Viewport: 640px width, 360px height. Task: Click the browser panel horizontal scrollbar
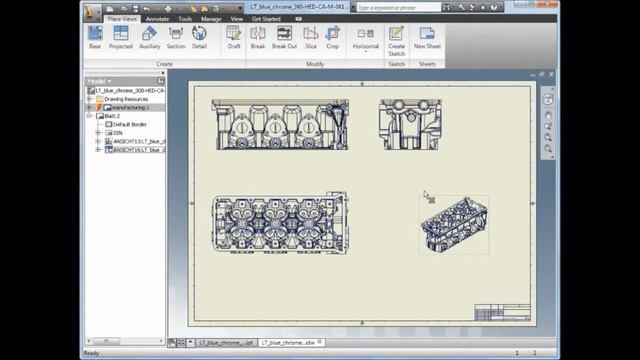click(x=125, y=340)
